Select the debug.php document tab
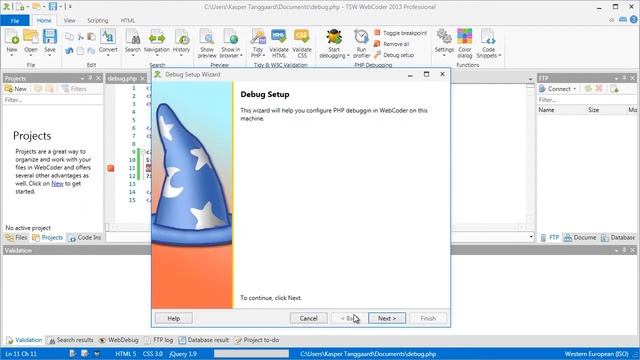This screenshot has width=640, height=360. (x=122, y=78)
